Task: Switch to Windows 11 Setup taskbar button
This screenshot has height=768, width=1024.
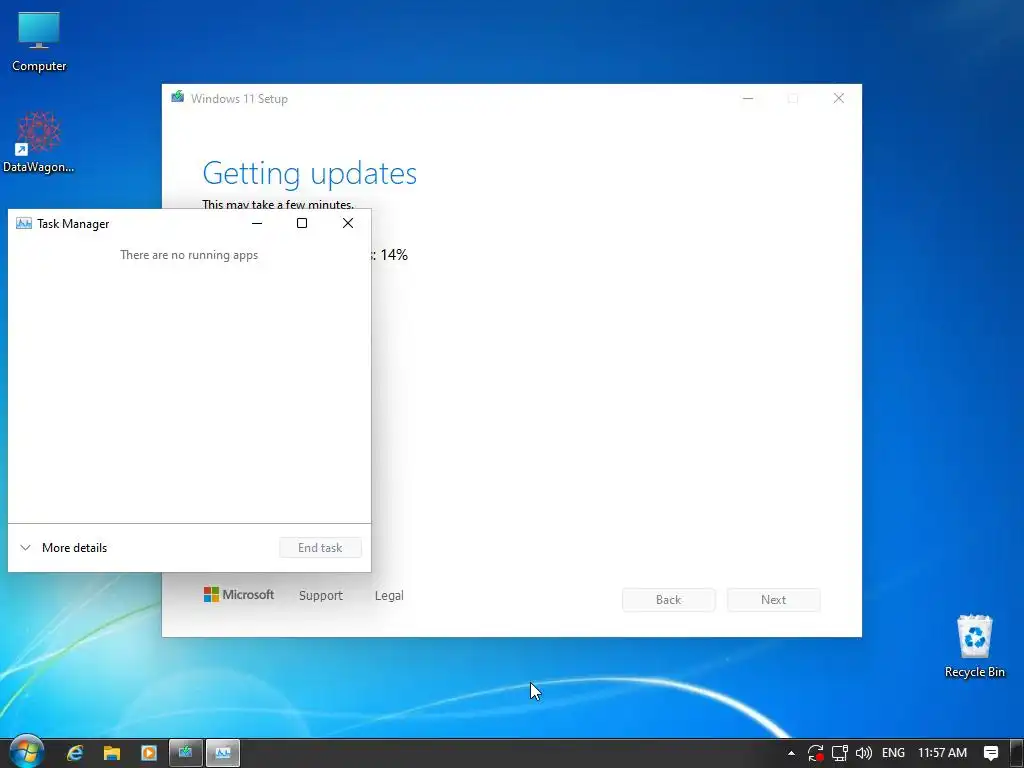Action: [x=185, y=753]
